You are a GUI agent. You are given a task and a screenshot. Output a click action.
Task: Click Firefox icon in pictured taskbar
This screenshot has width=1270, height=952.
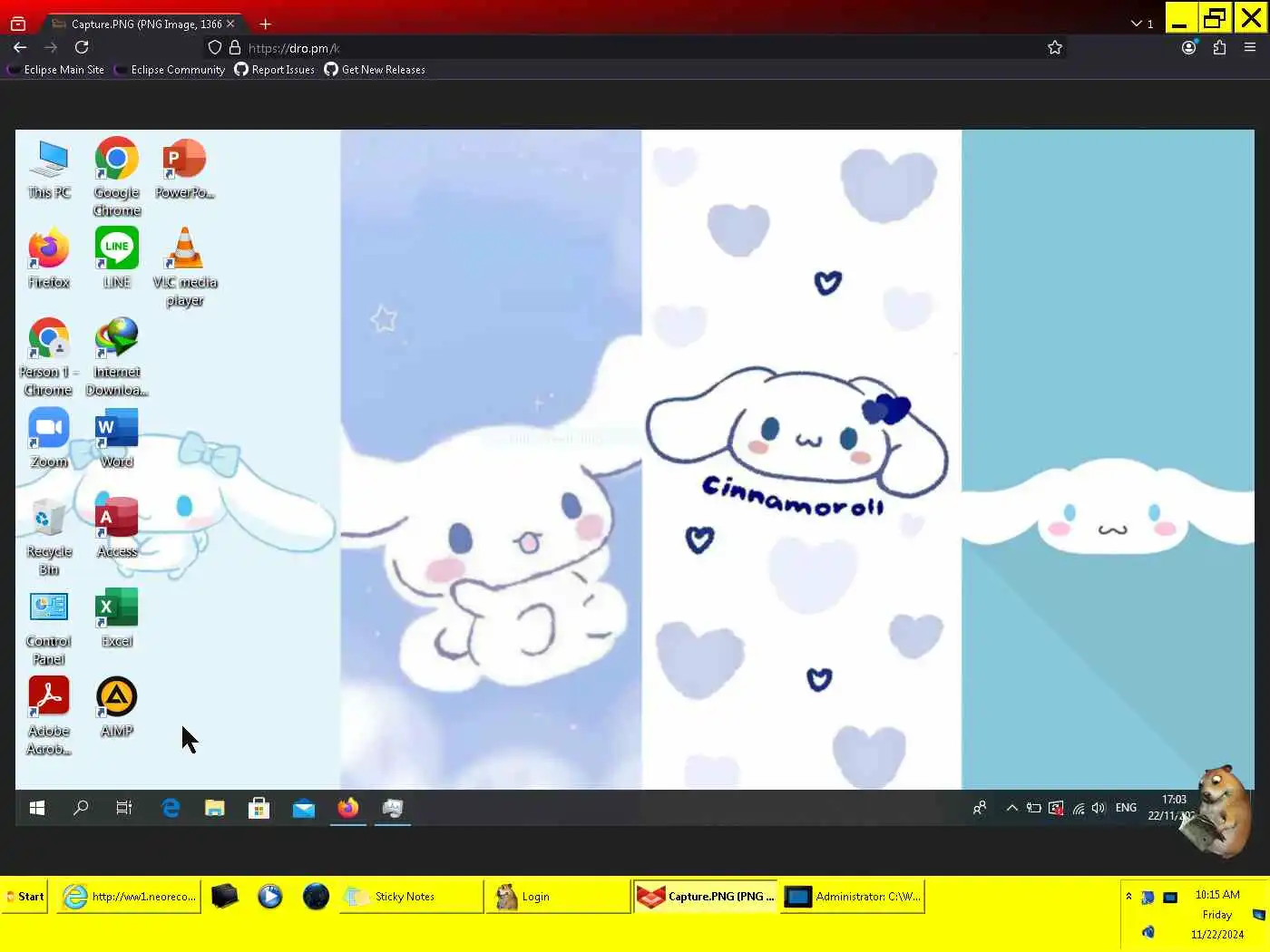[348, 808]
